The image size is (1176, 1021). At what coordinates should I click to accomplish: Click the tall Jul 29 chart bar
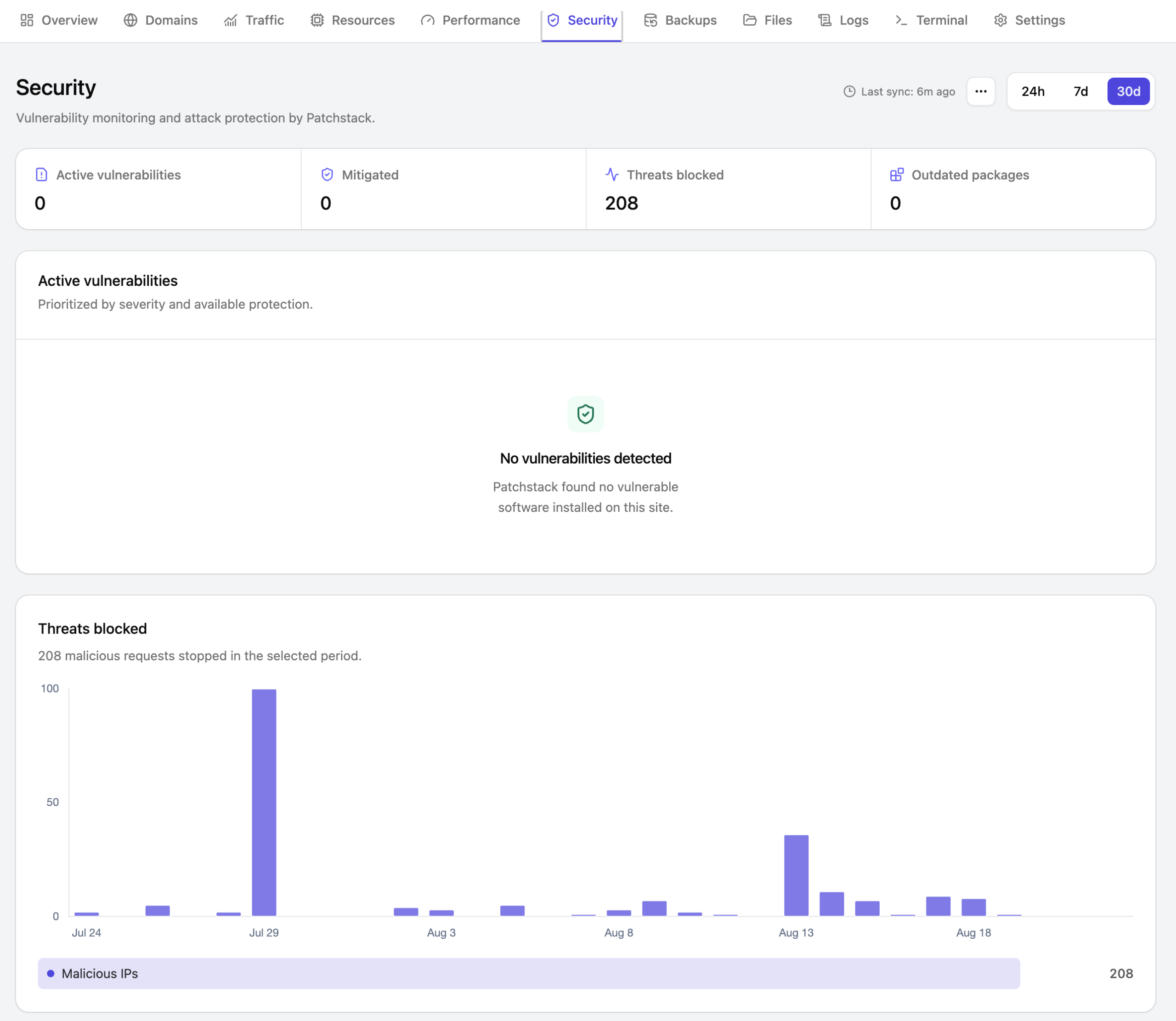[x=264, y=802]
